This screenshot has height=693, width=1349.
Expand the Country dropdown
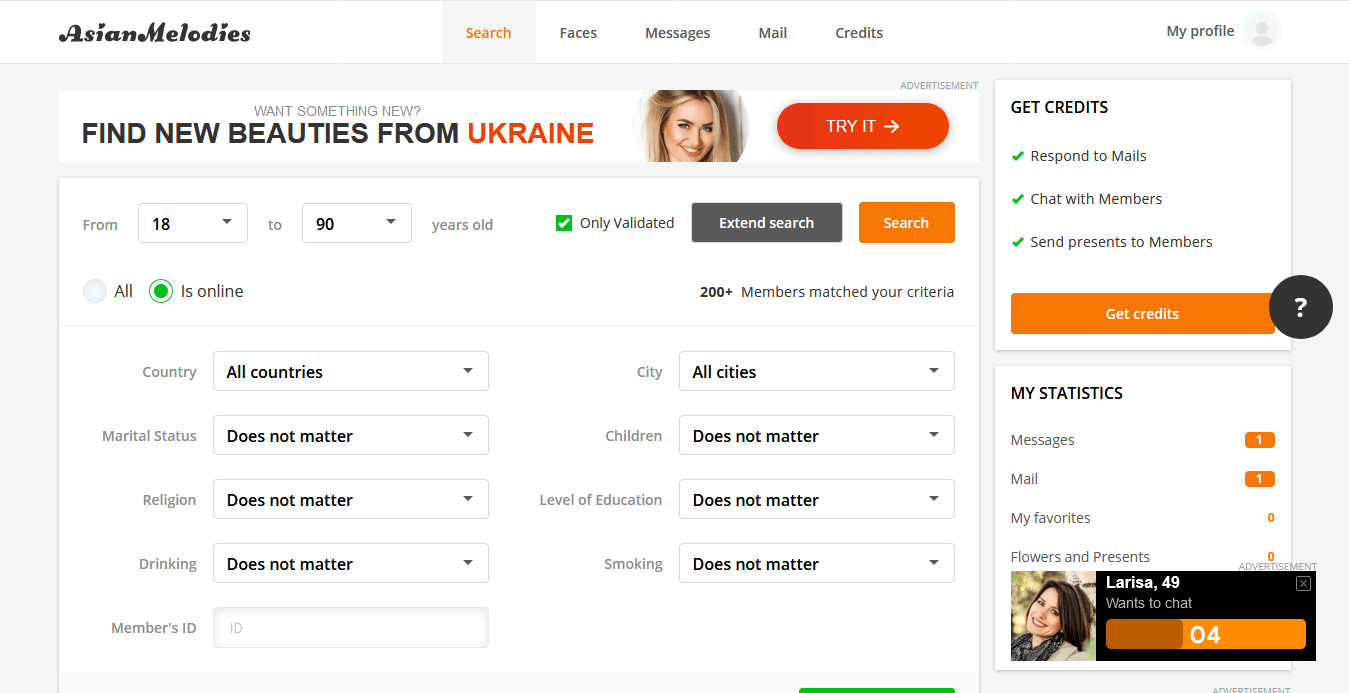351,371
